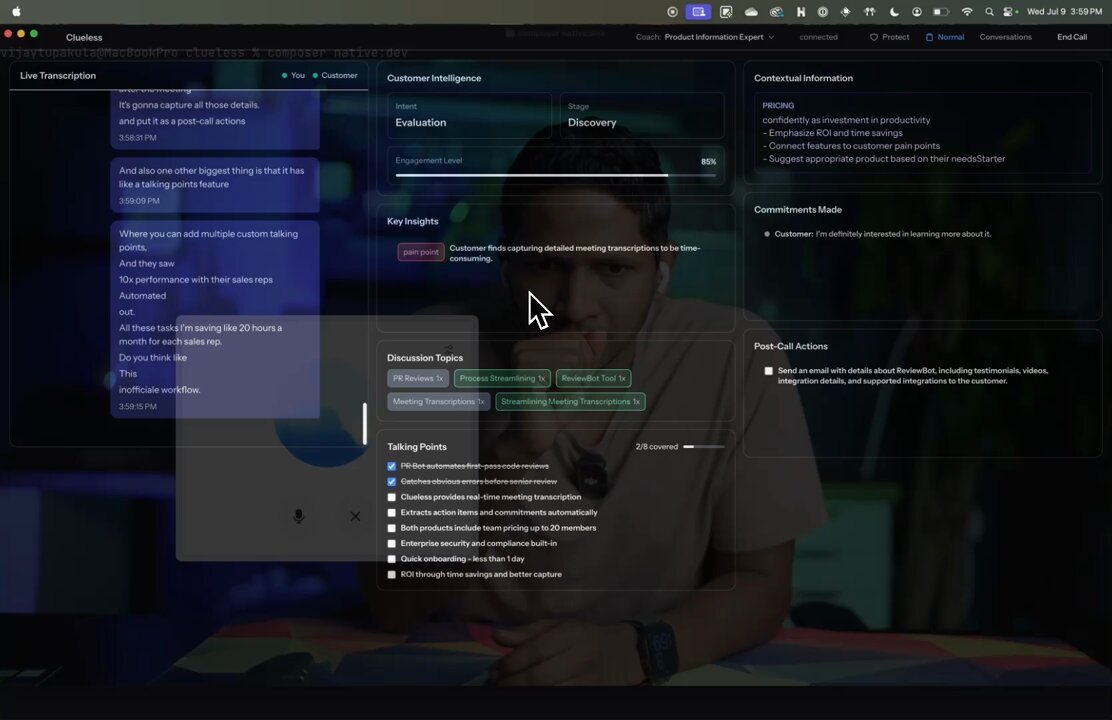Viewport: 1112px width, 720px height.
Task: Check ROI through time savings and better capture
Action: 391,575
